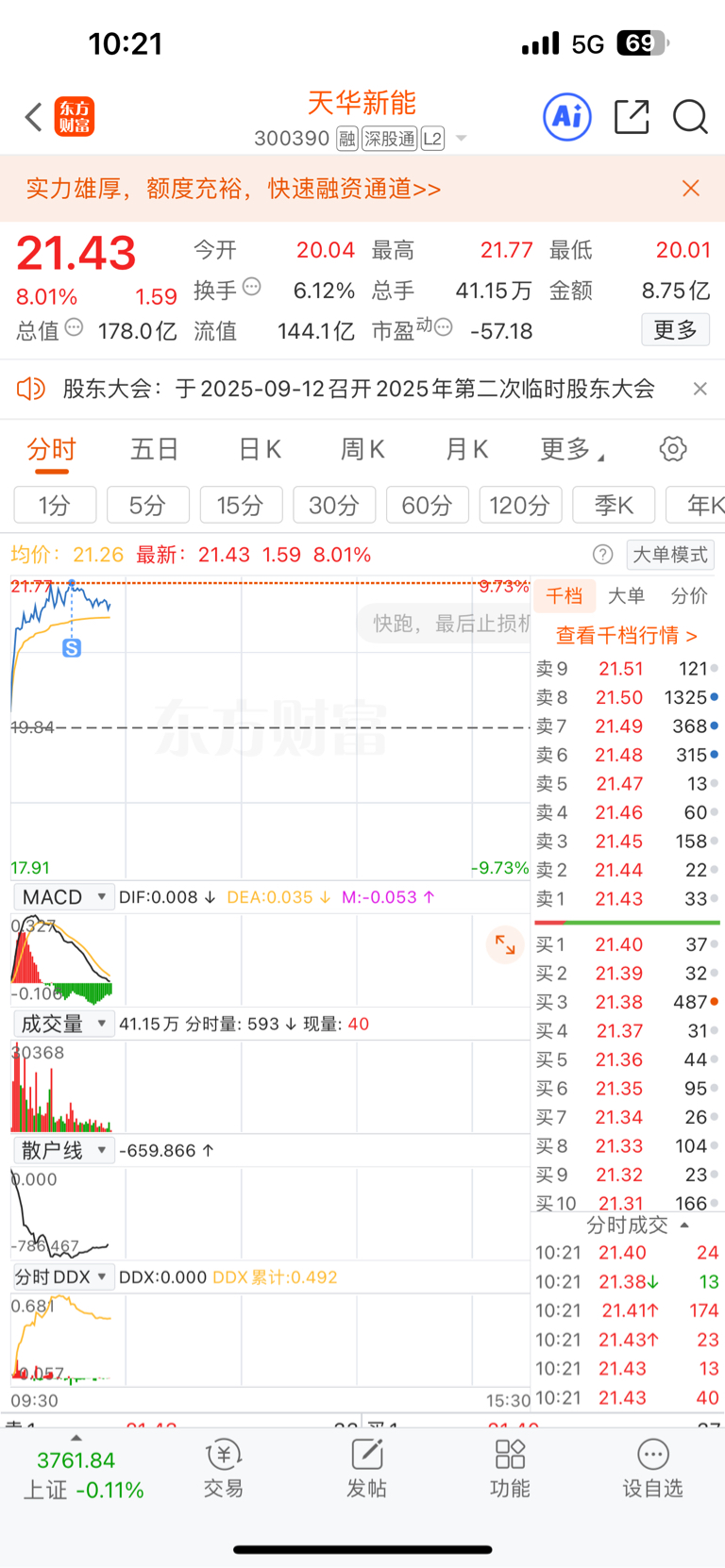
Task: Switch to the 五日 tab
Action: click(155, 449)
